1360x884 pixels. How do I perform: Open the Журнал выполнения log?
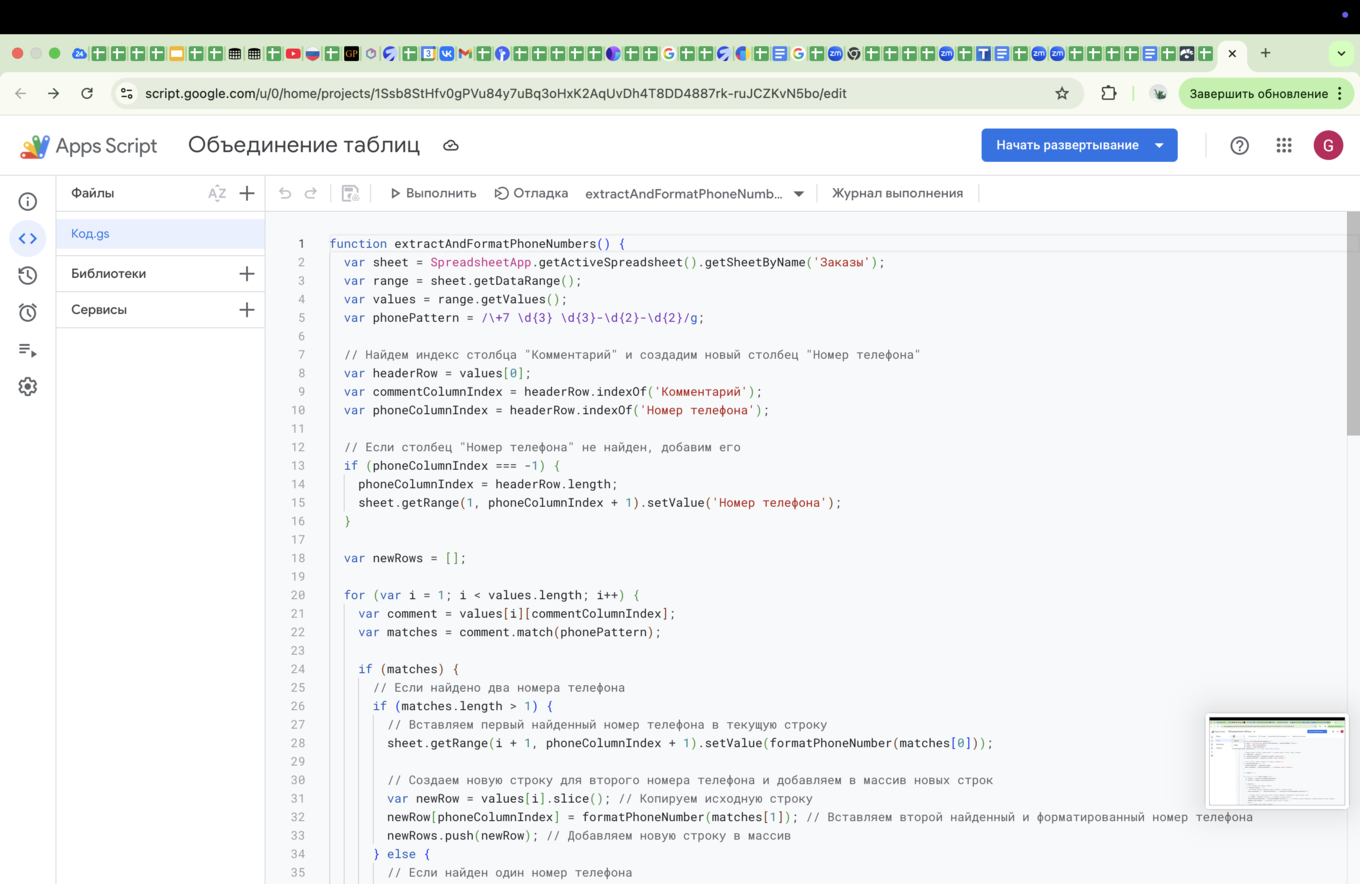click(x=897, y=193)
